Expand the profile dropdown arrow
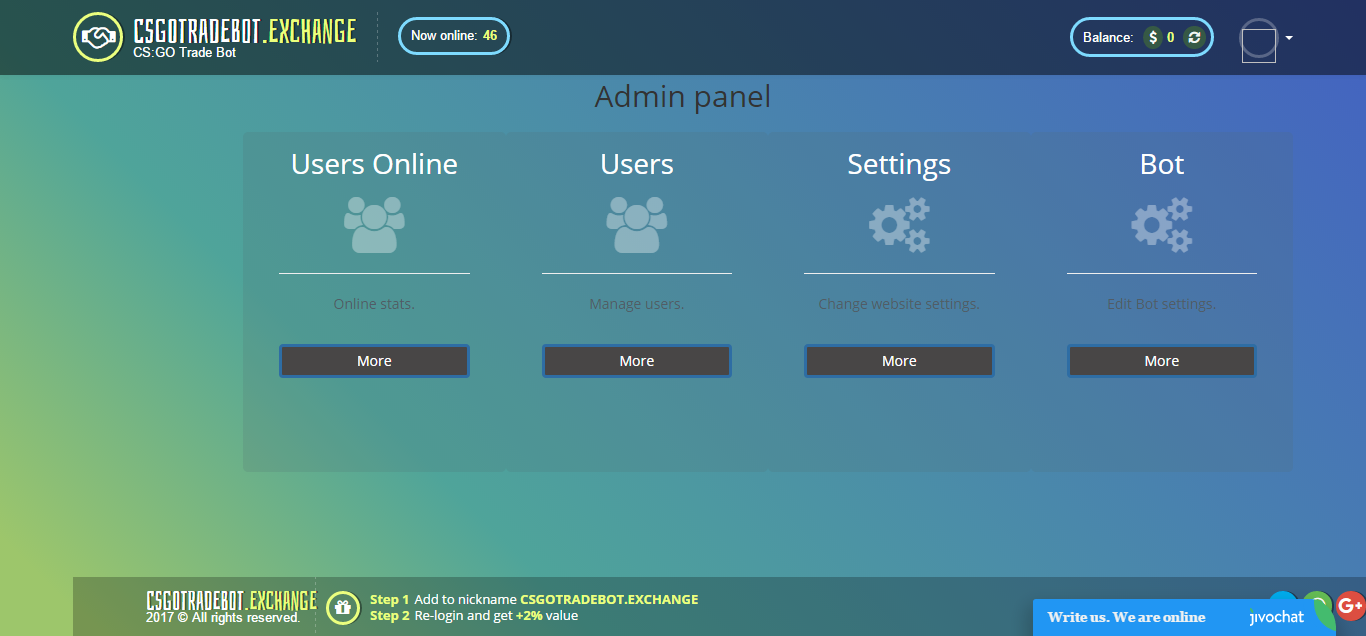Viewport: 1366px width, 636px height. (1289, 38)
